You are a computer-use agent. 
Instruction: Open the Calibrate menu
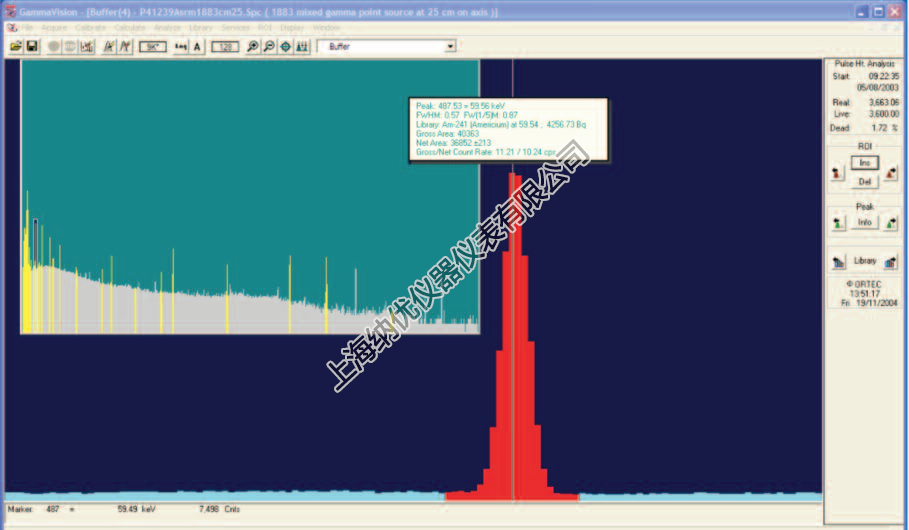pos(90,27)
